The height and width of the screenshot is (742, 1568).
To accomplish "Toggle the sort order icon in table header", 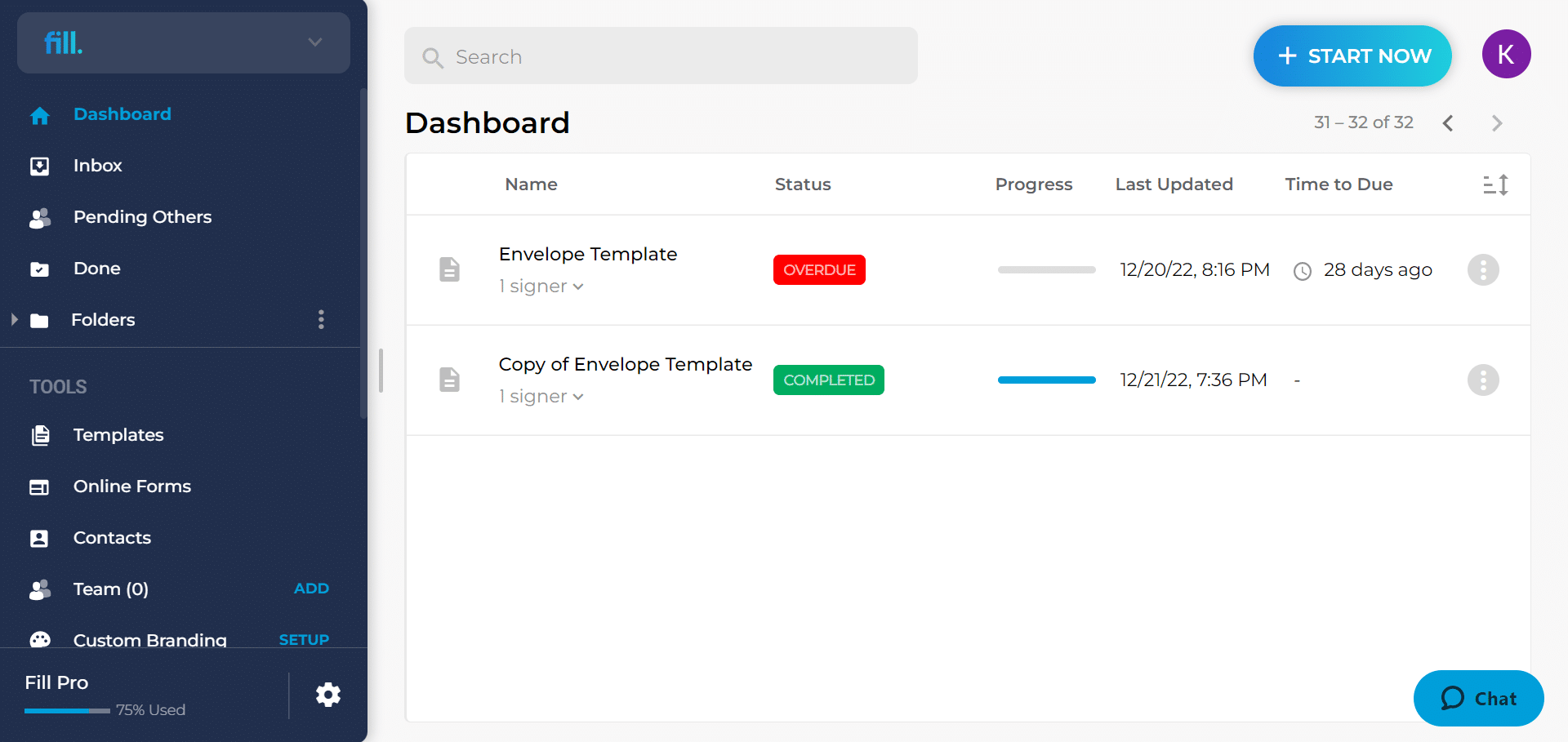I will [x=1495, y=184].
